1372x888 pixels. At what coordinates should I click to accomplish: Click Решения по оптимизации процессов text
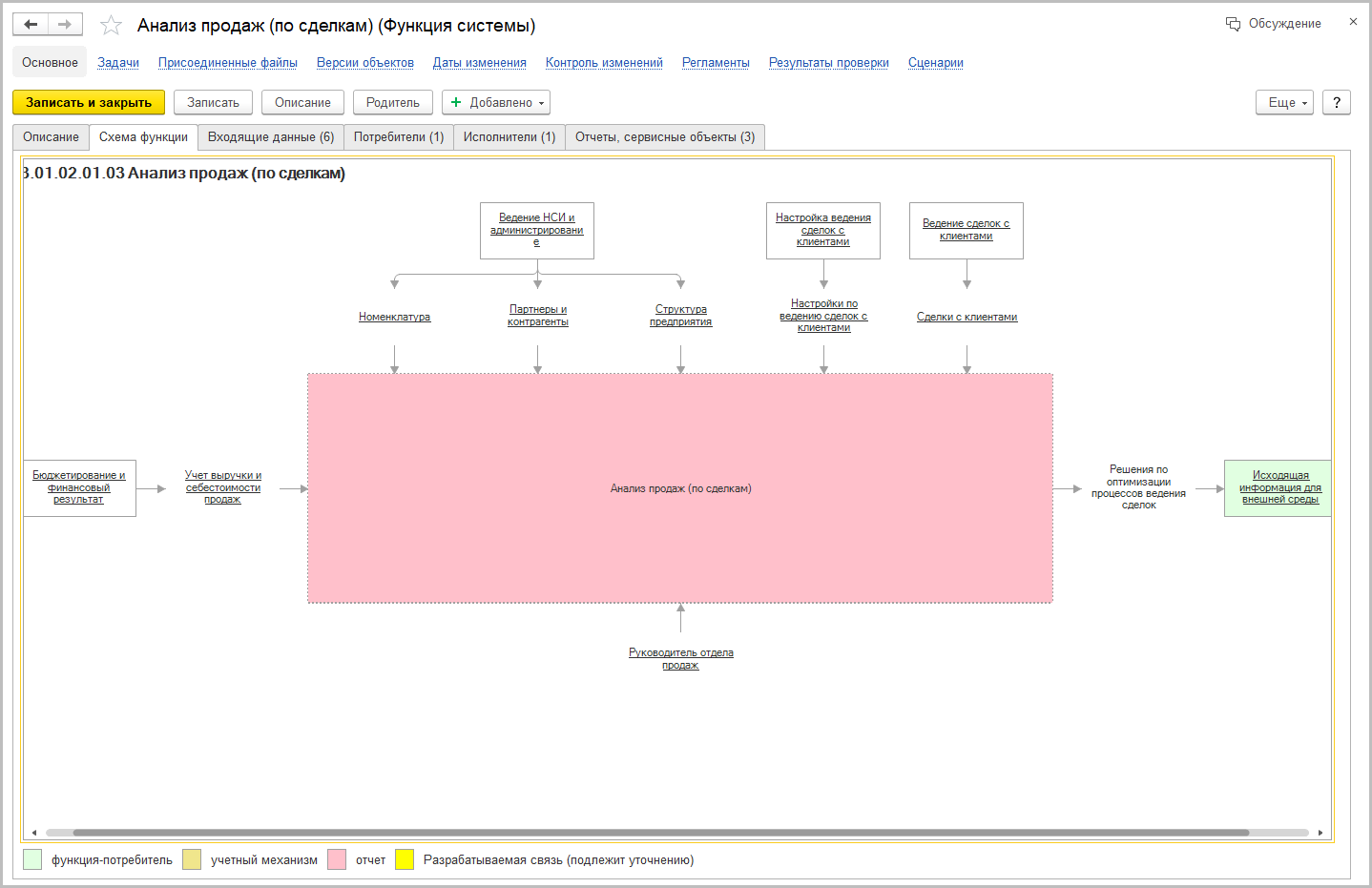point(1138,487)
